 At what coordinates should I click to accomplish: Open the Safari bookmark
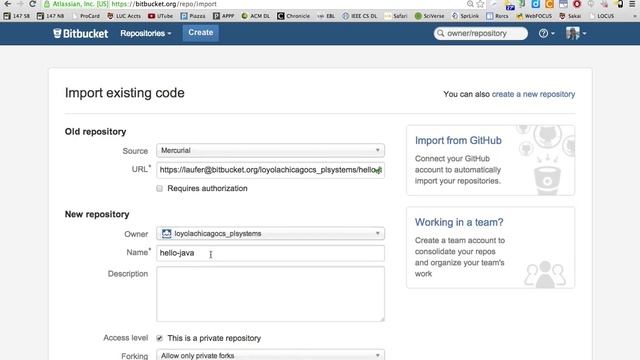(x=396, y=16)
